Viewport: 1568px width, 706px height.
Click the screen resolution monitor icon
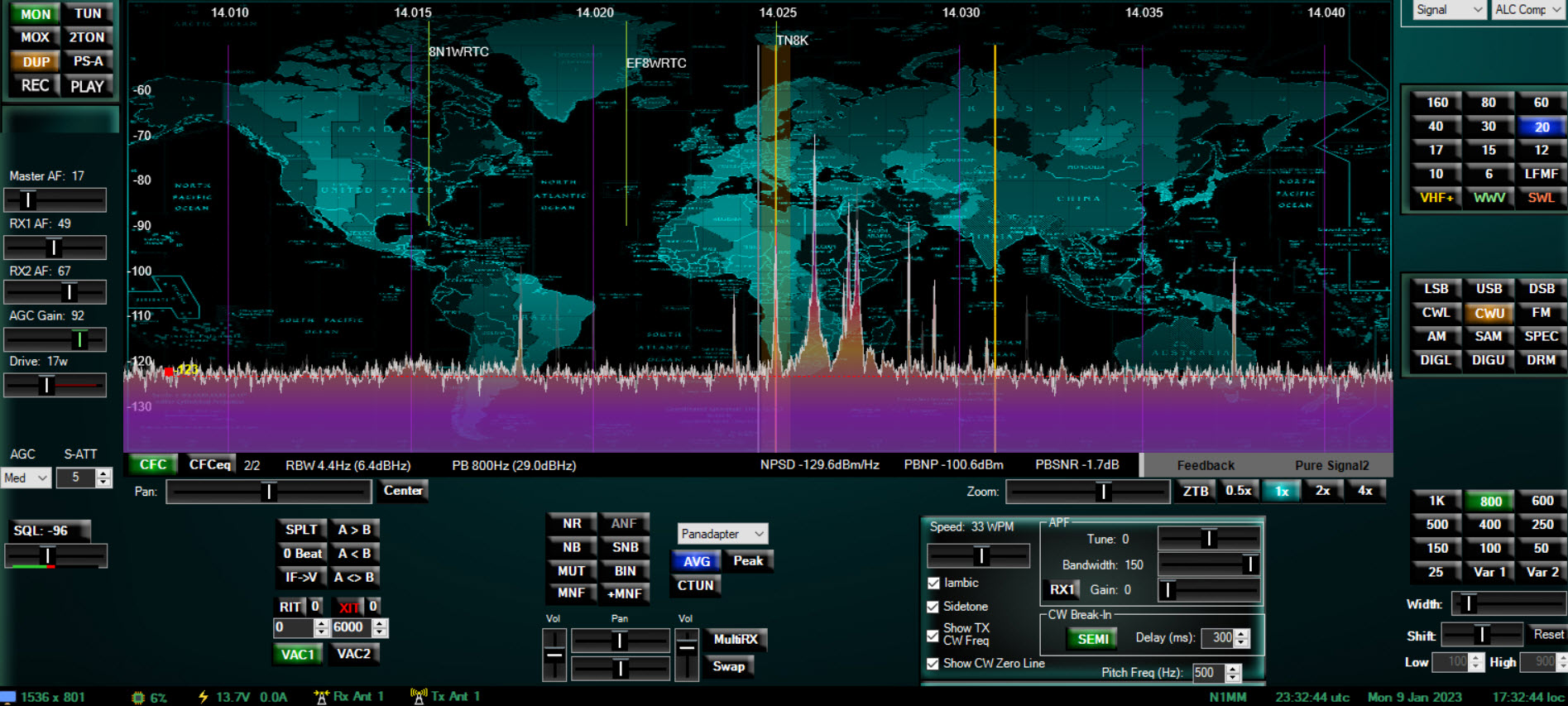click(x=8, y=697)
